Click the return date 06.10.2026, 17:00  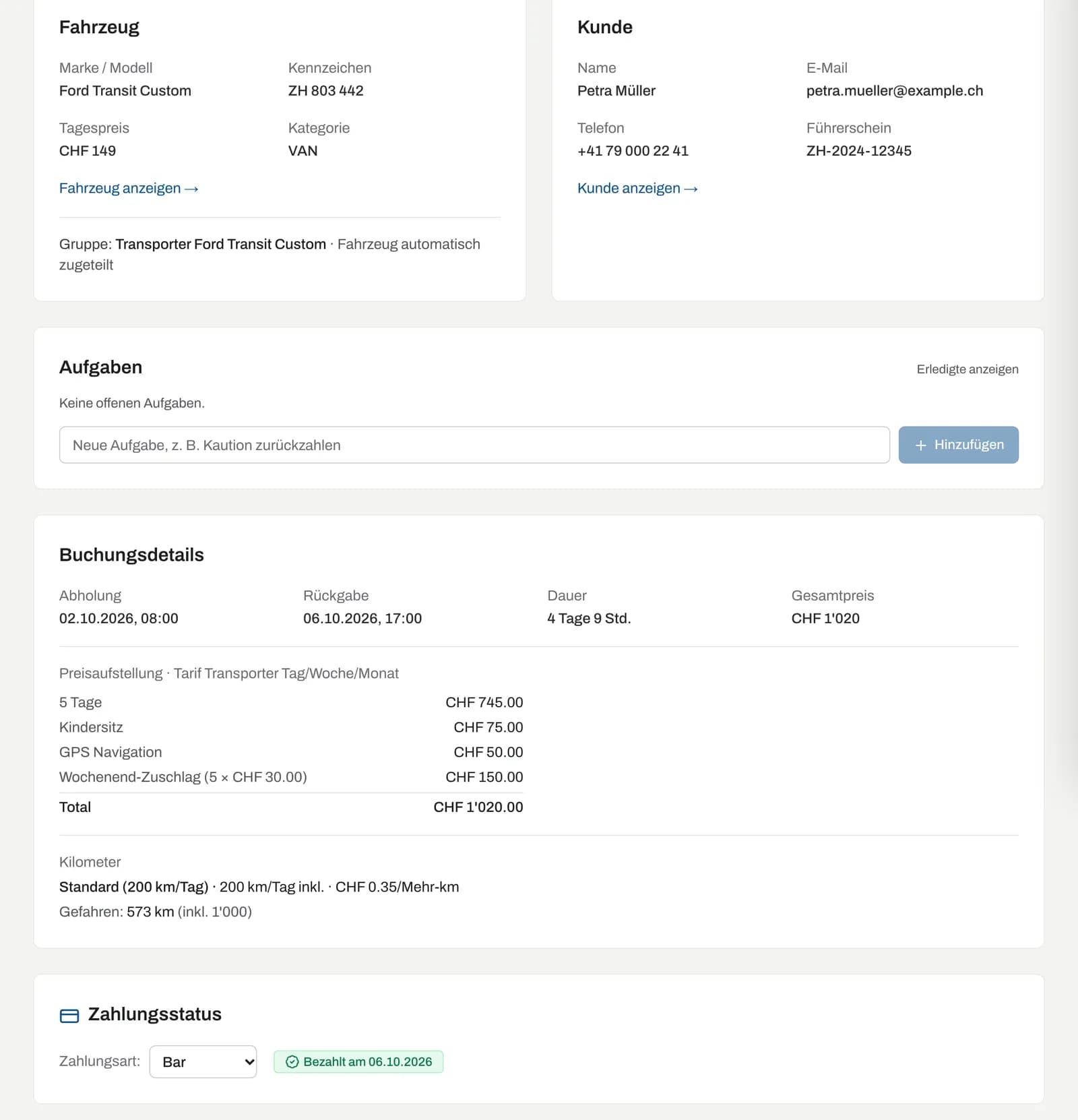(x=362, y=619)
